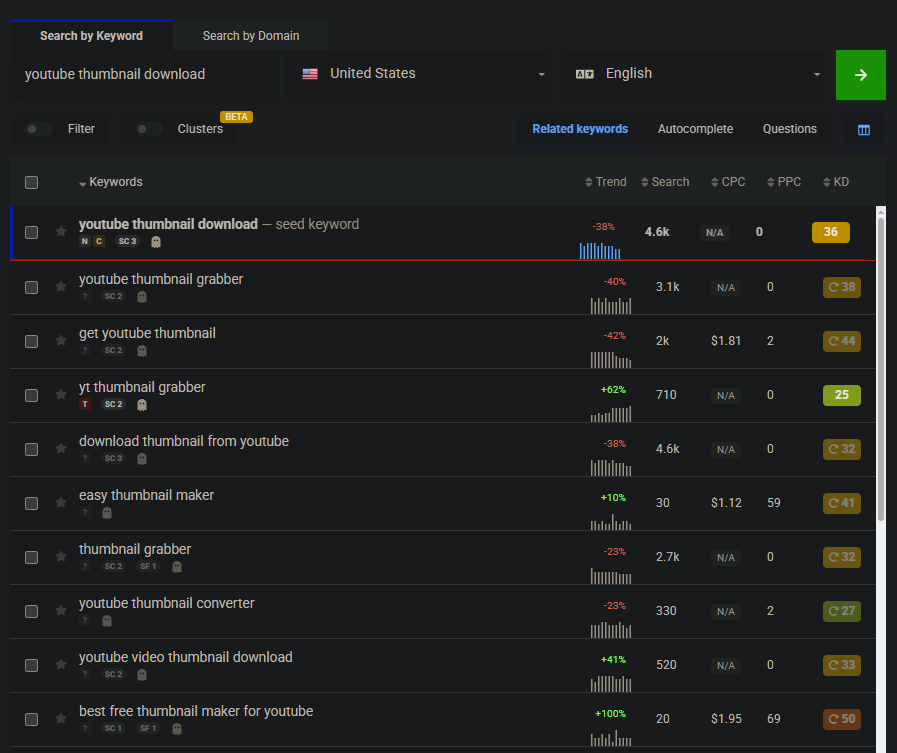
Task: Open the Autocomplete tab
Action: coord(695,129)
